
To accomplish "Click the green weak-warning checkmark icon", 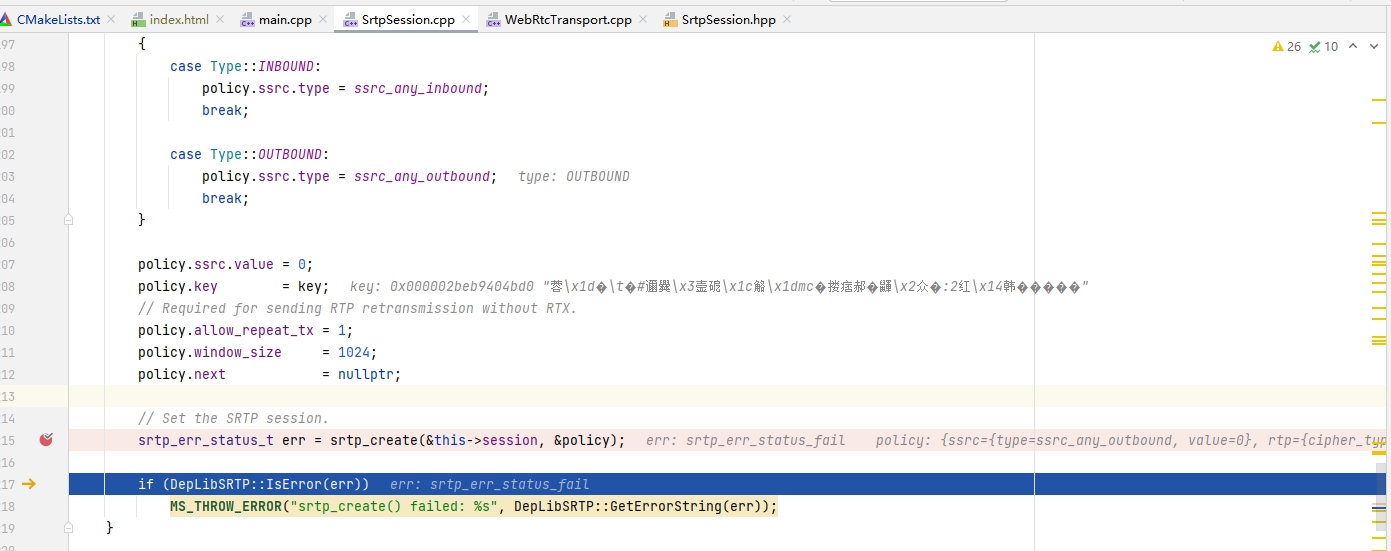I will (x=1314, y=46).
